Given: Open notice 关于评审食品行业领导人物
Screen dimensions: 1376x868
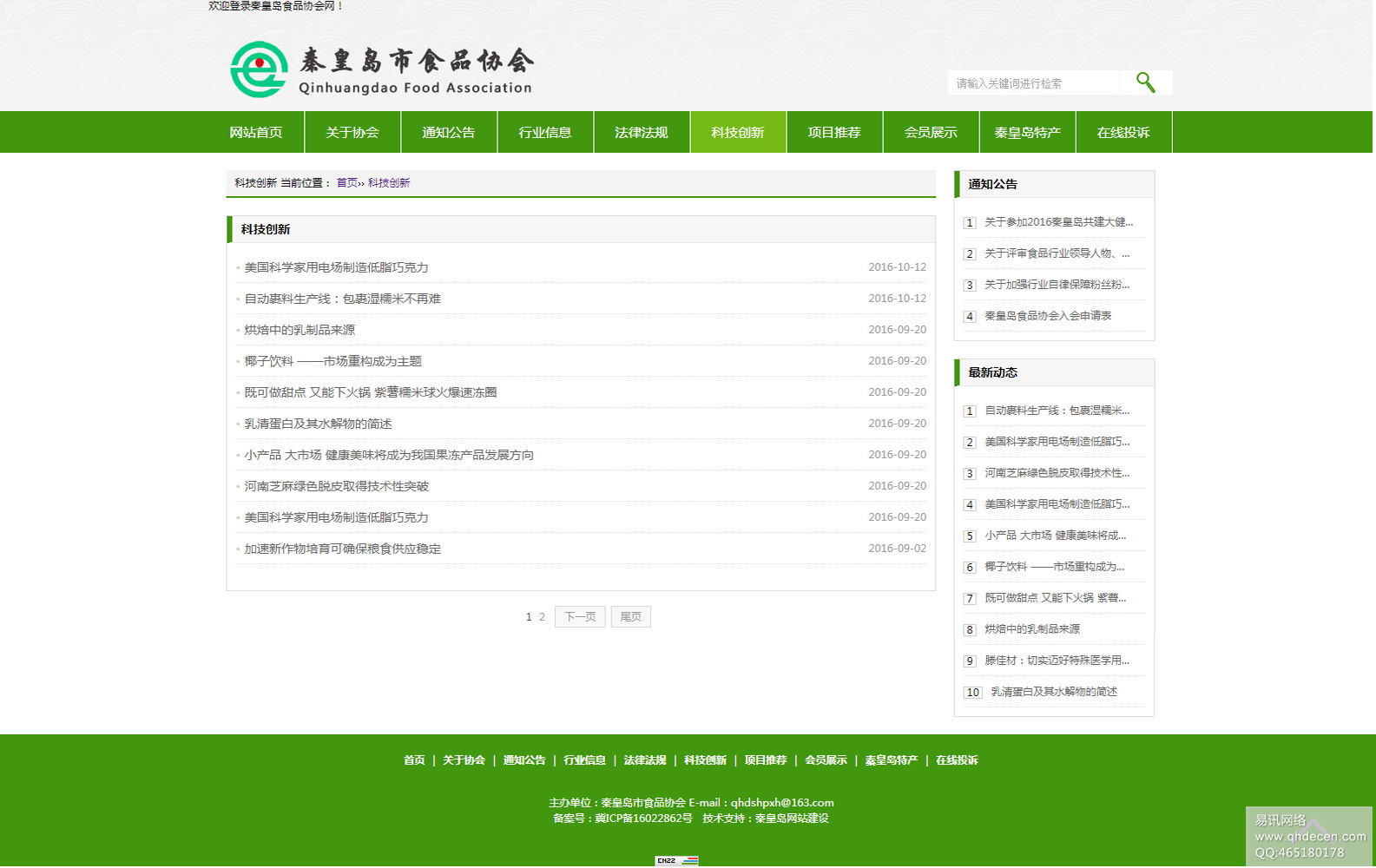Looking at the screenshot, I should 1057,253.
